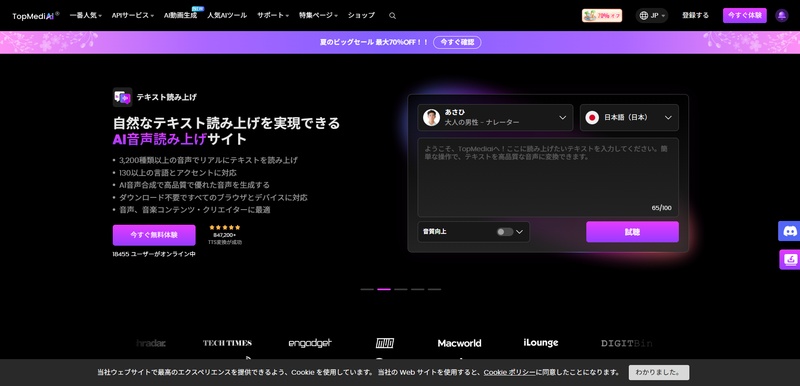Image resolution: width=800 pixels, height=386 pixels.
Task: Click the text-to-speech product icon
Action: click(x=122, y=97)
